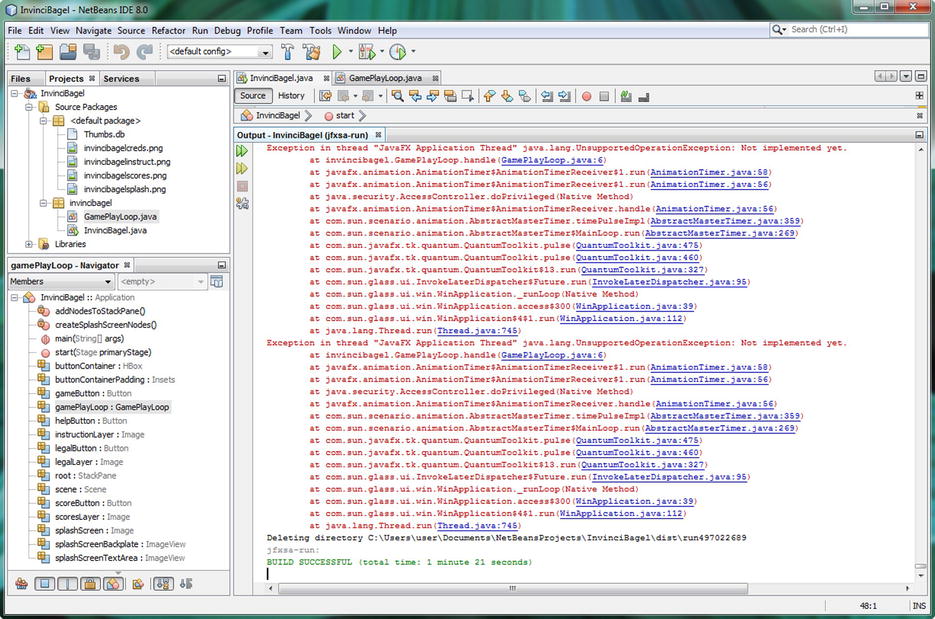
Task: Run the project with the green play icon
Action: (x=337, y=52)
